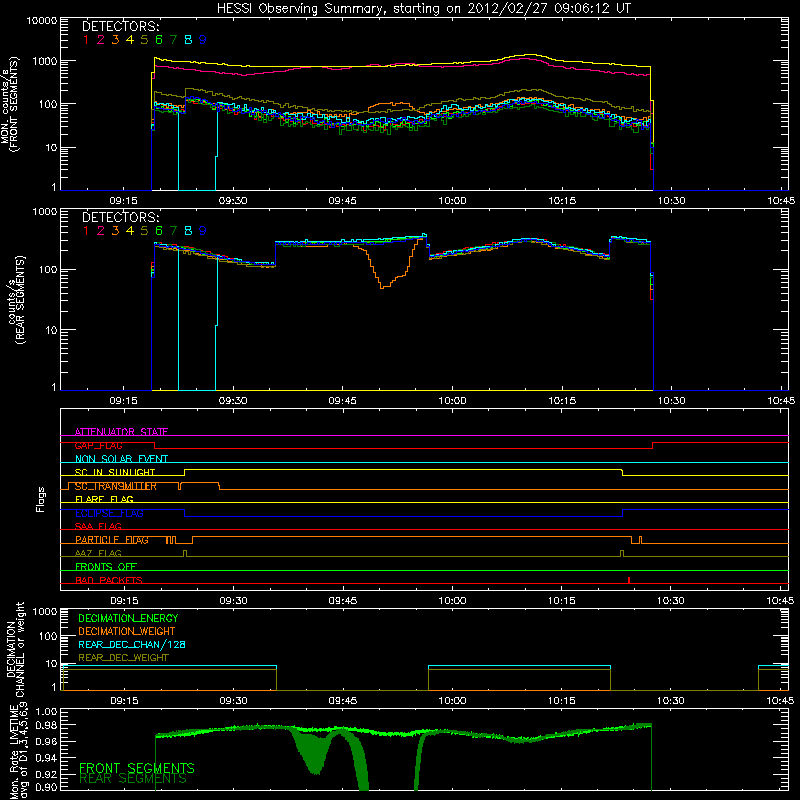Click the FRONTS_OFF flag label
The width and height of the screenshot is (800, 800).
106,567
